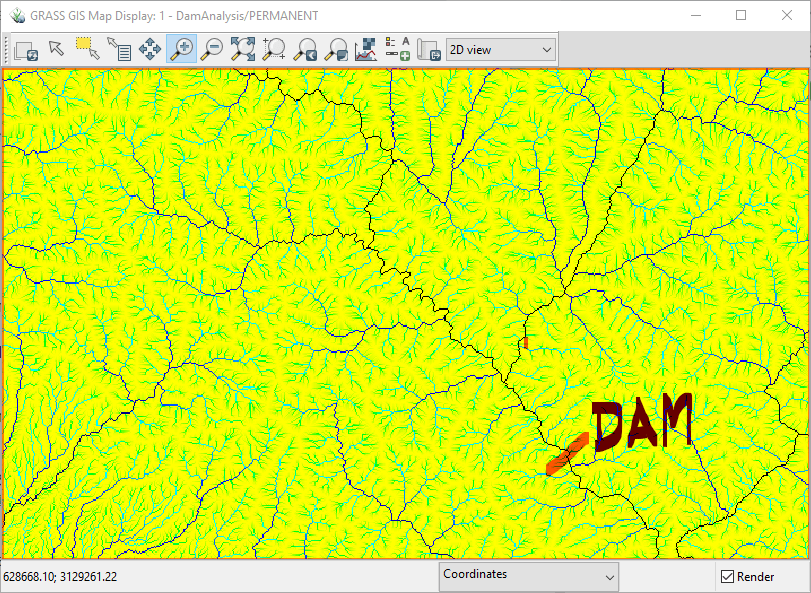Click the Render map display icon

pyautogui.click(x=26, y=50)
